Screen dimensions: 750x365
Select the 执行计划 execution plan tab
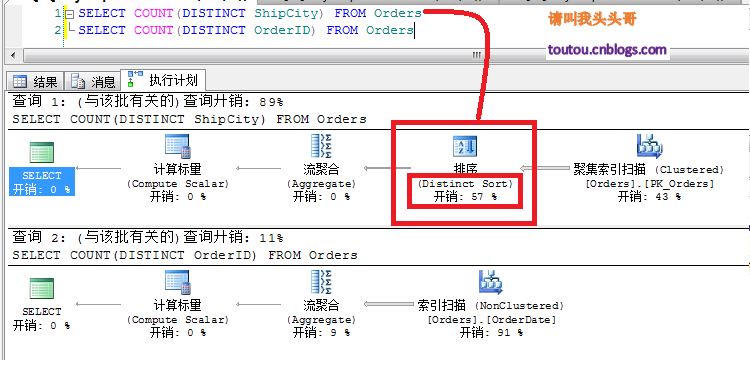coord(164,80)
